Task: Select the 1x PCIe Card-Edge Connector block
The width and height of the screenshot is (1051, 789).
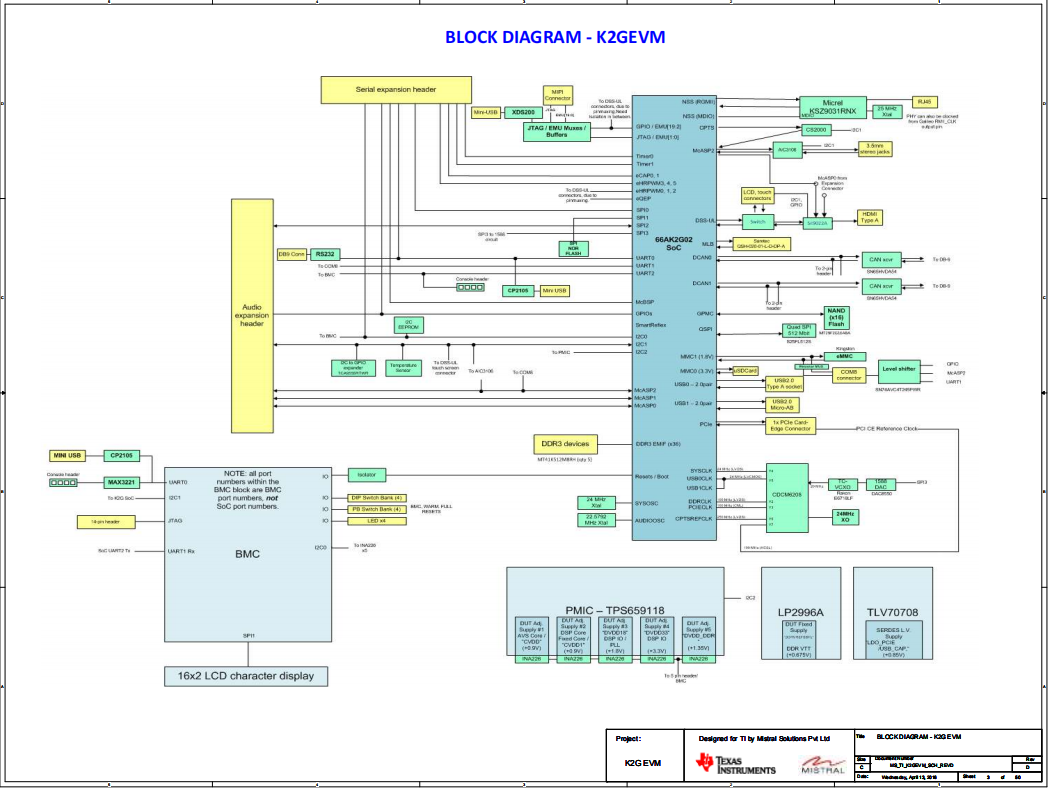Action: [790, 426]
